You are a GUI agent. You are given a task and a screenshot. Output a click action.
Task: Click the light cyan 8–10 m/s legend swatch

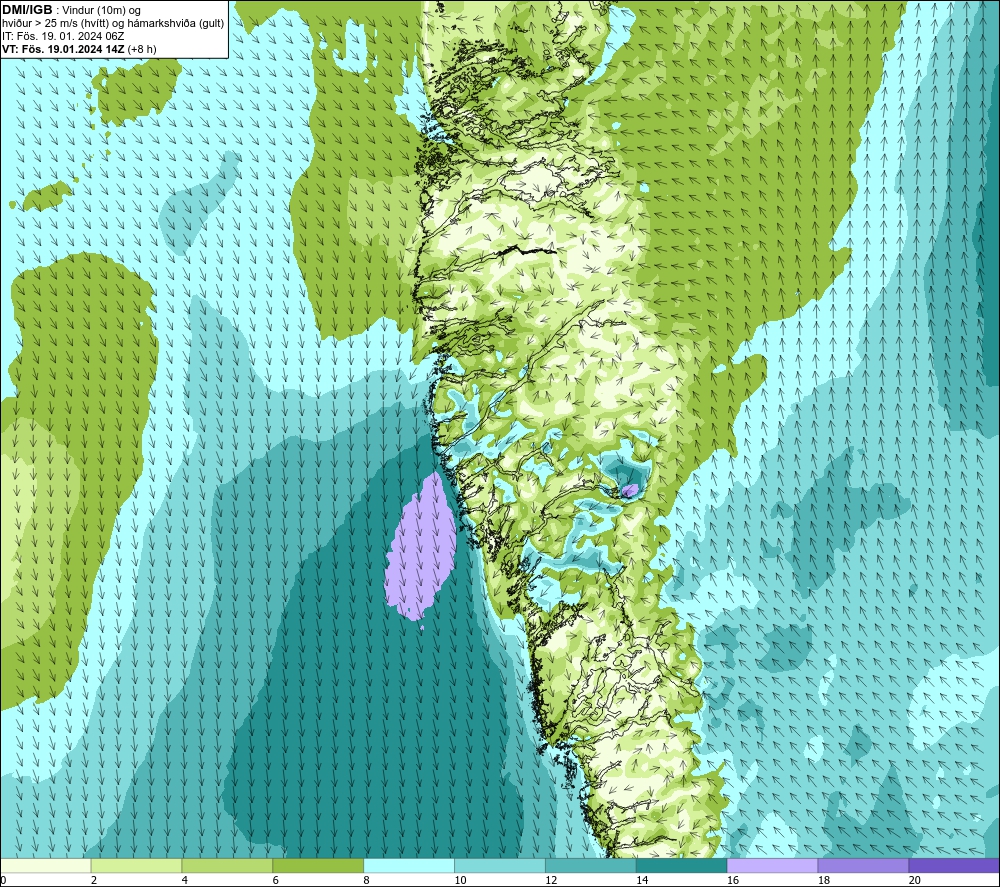[x=409, y=865]
